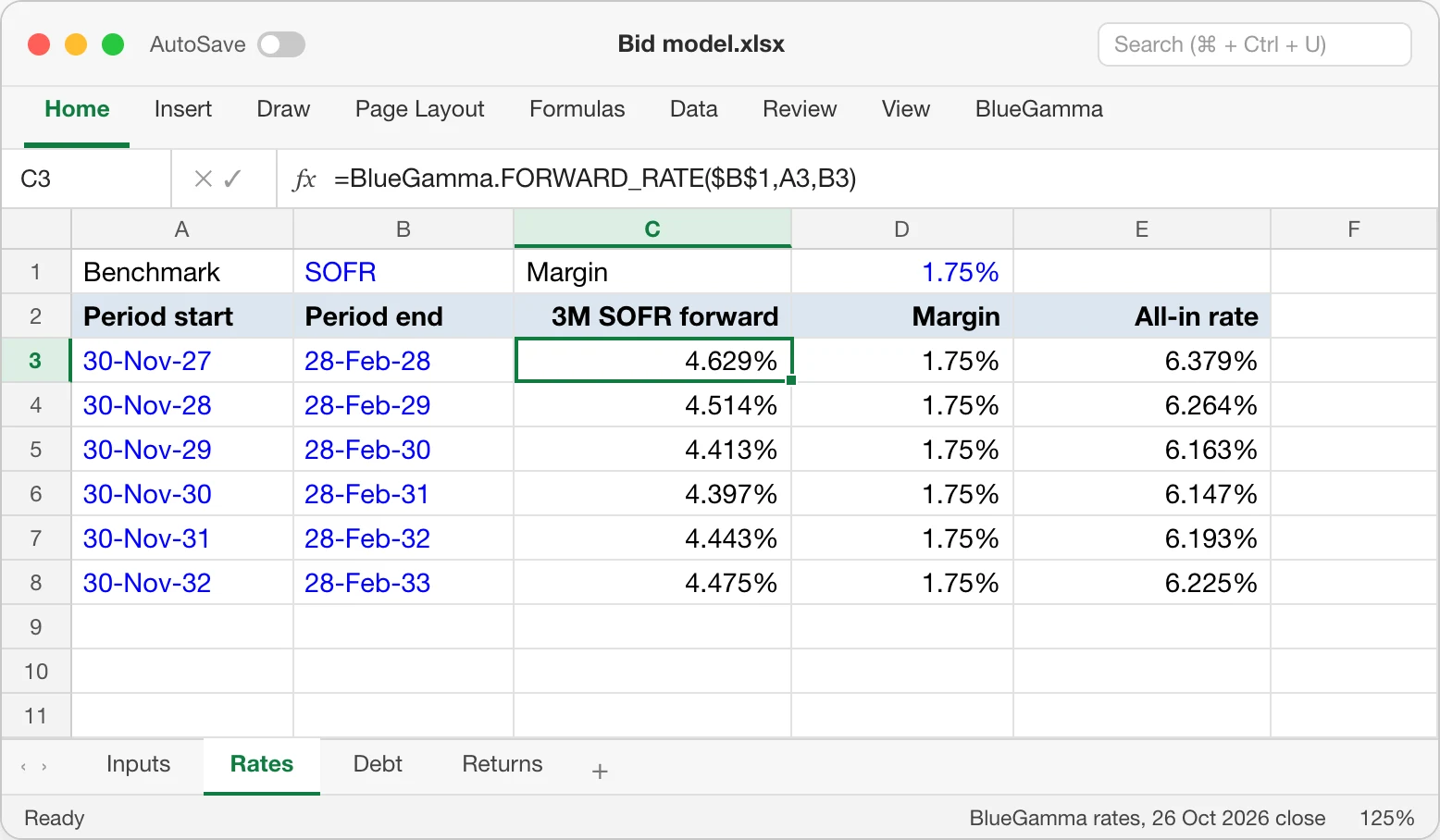
Task: Add a new sheet with the plus icon
Action: tap(600, 771)
